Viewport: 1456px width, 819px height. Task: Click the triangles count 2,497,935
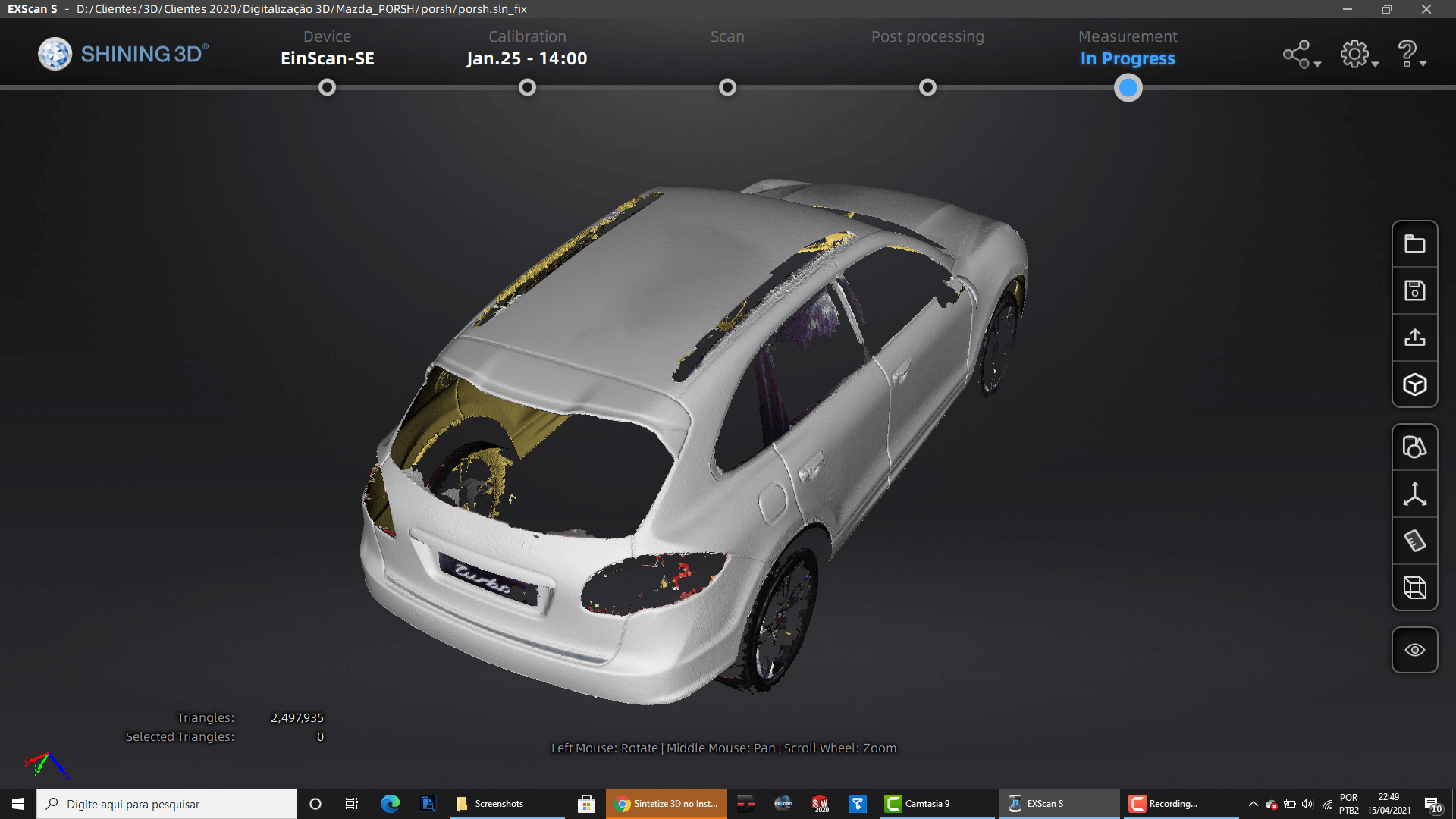point(297,717)
